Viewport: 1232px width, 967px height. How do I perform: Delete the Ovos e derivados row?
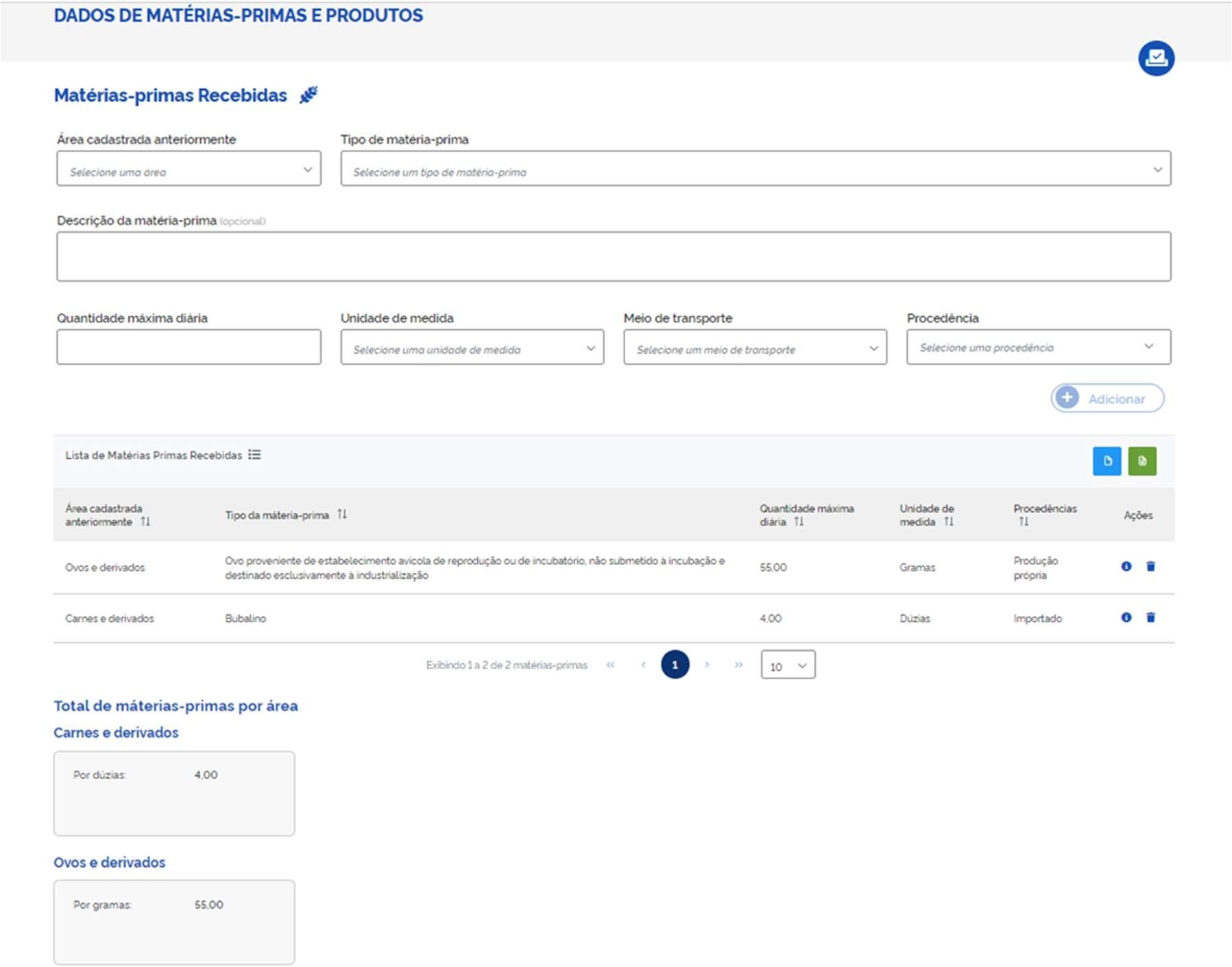coord(1150,566)
